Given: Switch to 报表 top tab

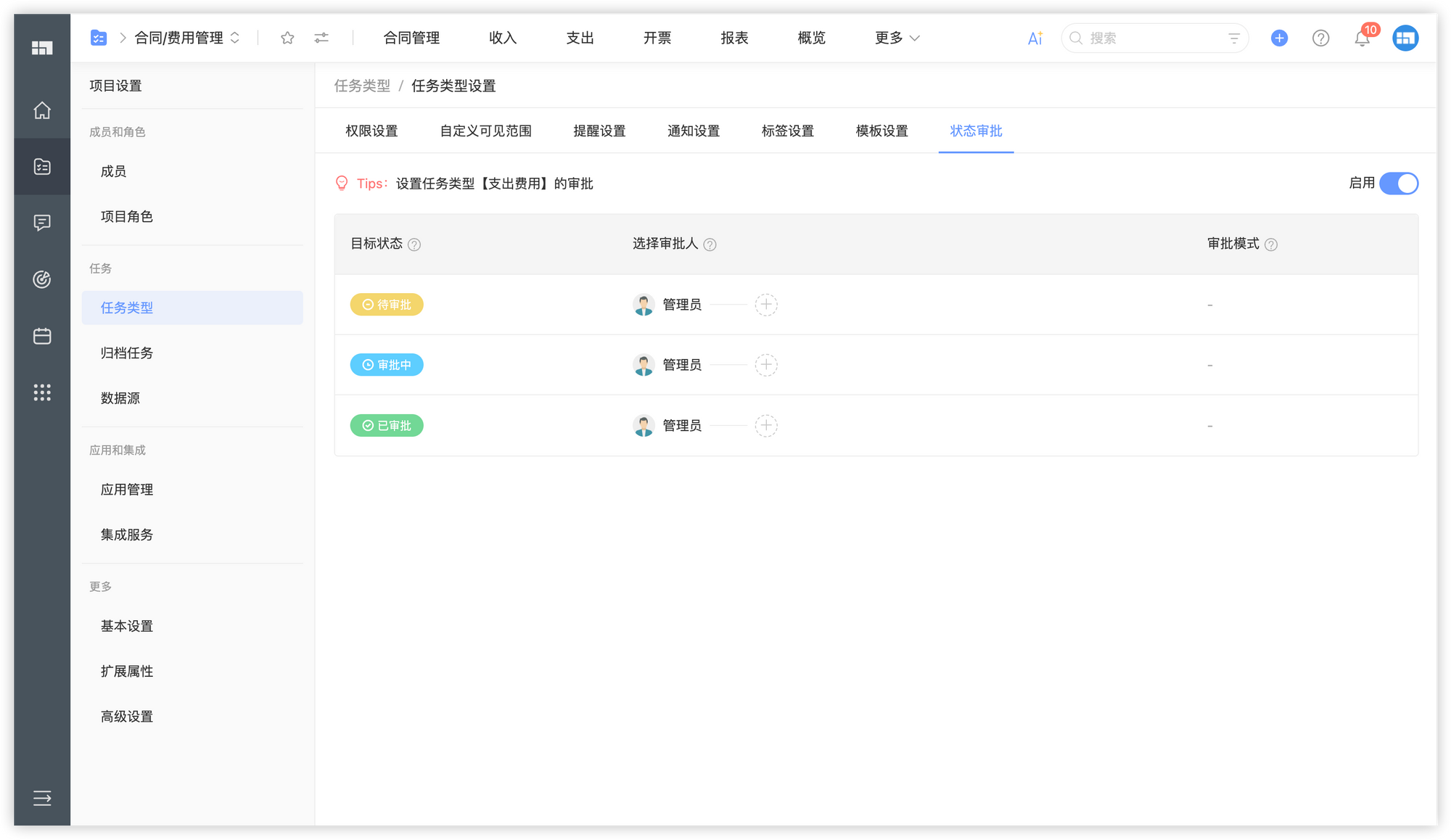Looking at the screenshot, I should tap(734, 38).
